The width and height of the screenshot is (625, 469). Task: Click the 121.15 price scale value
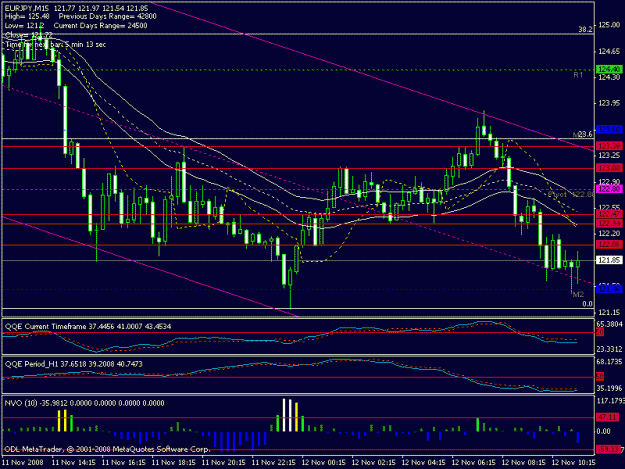point(609,312)
